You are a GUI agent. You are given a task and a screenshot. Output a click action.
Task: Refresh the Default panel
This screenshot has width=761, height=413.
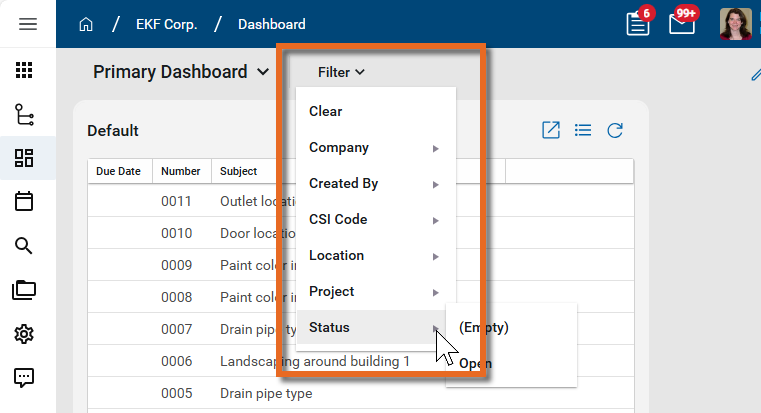coord(616,130)
